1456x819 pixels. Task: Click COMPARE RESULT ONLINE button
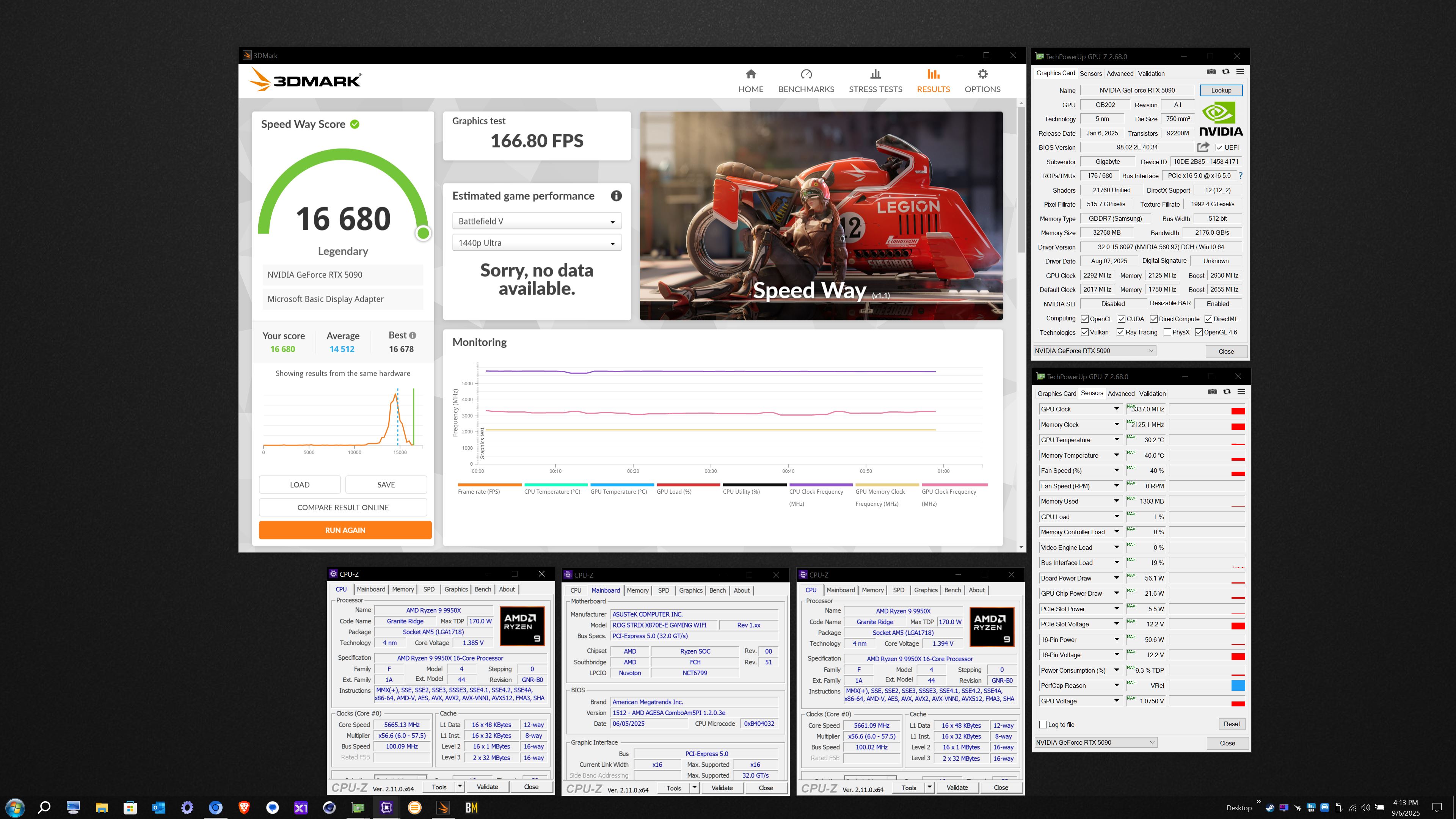click(x=342, y=508)
